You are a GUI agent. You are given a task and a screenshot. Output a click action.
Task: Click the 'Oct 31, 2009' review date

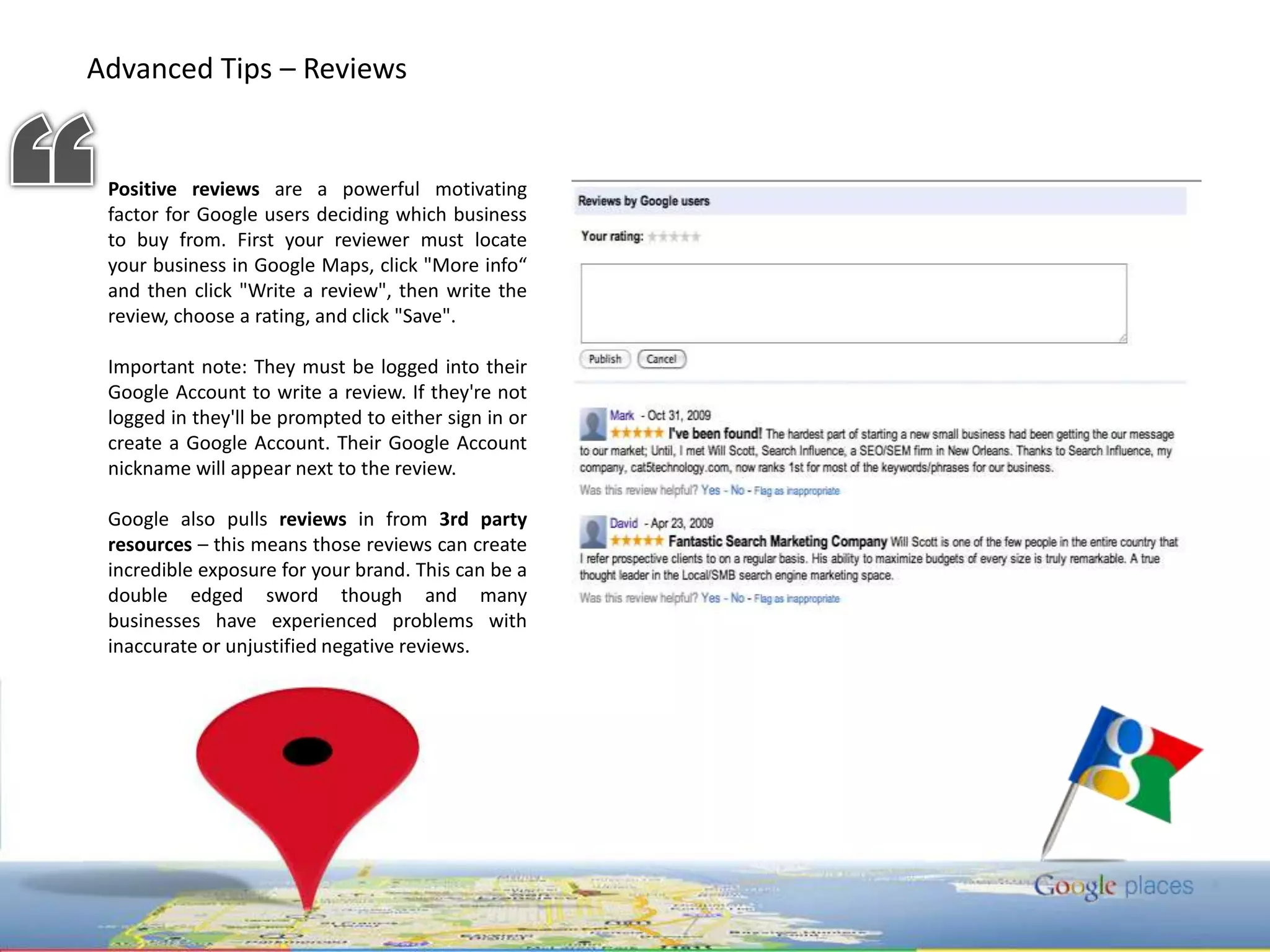tap(679, 415)
